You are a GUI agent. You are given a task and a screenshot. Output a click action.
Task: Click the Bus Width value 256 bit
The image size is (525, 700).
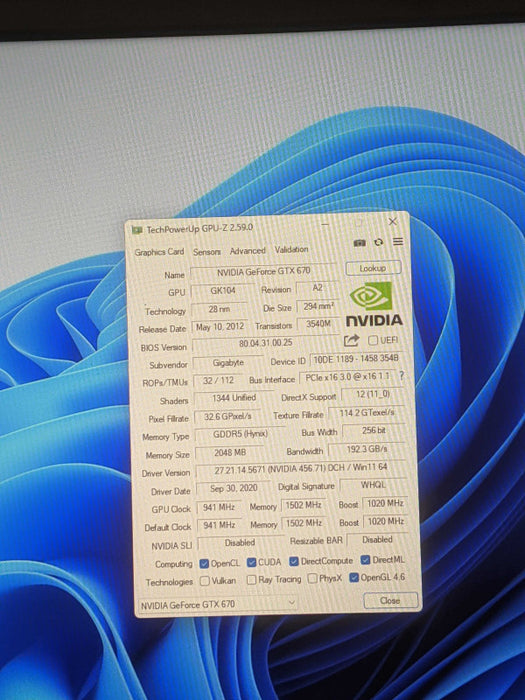click(374, 430)
